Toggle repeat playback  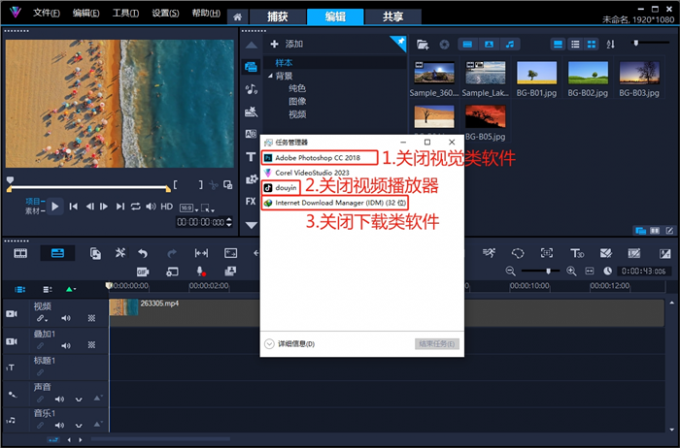pos(136,207)
